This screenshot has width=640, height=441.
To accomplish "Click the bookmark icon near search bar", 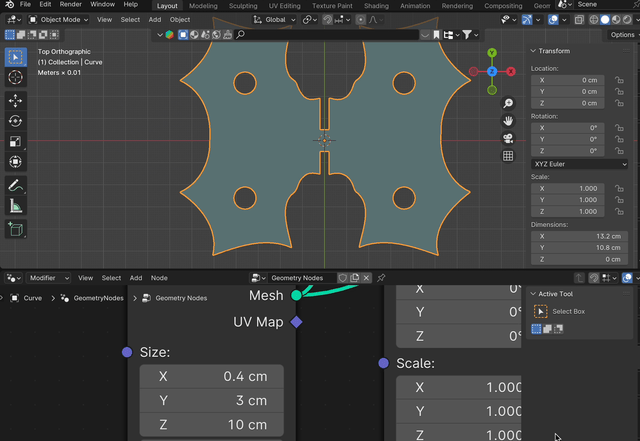I will [436, 35].
